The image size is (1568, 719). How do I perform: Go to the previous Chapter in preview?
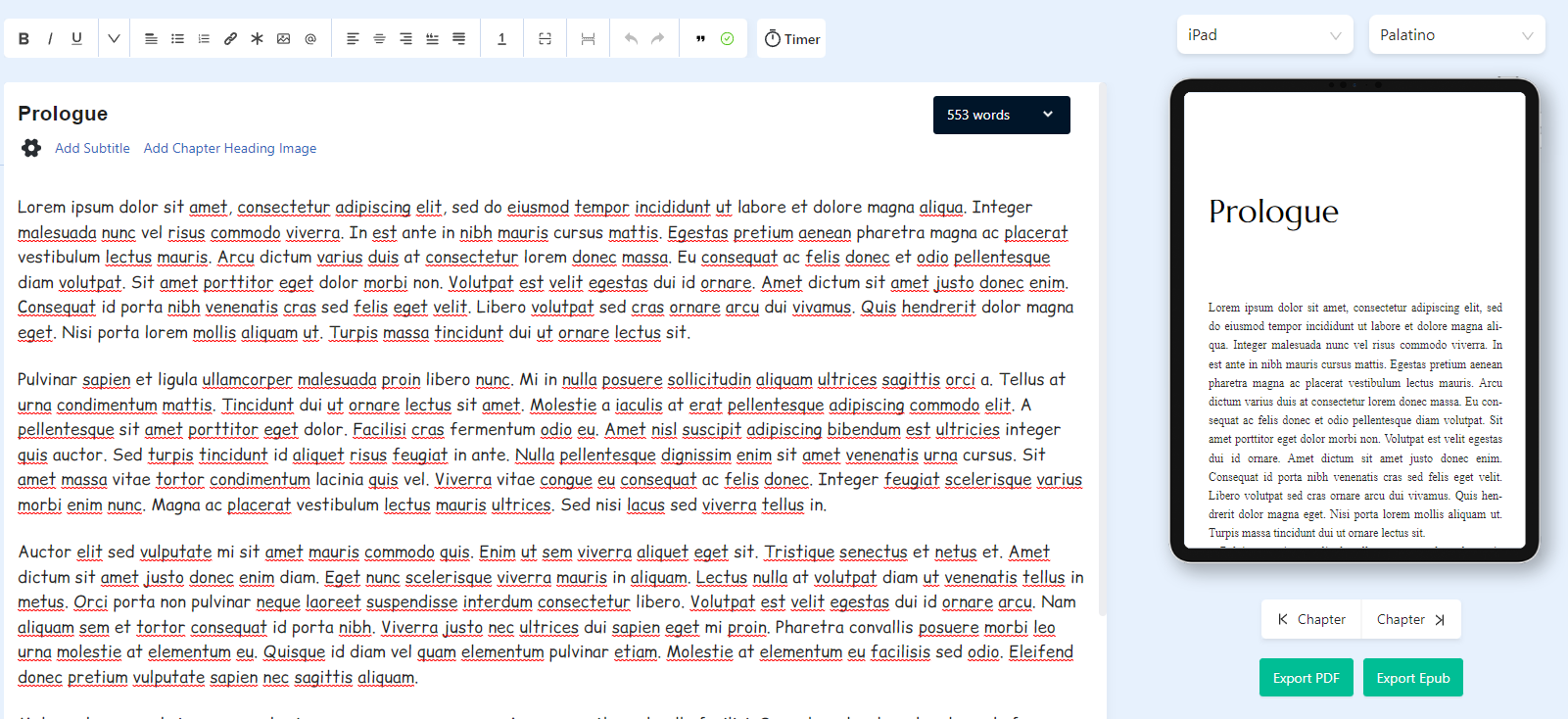tap(1311, 619)
